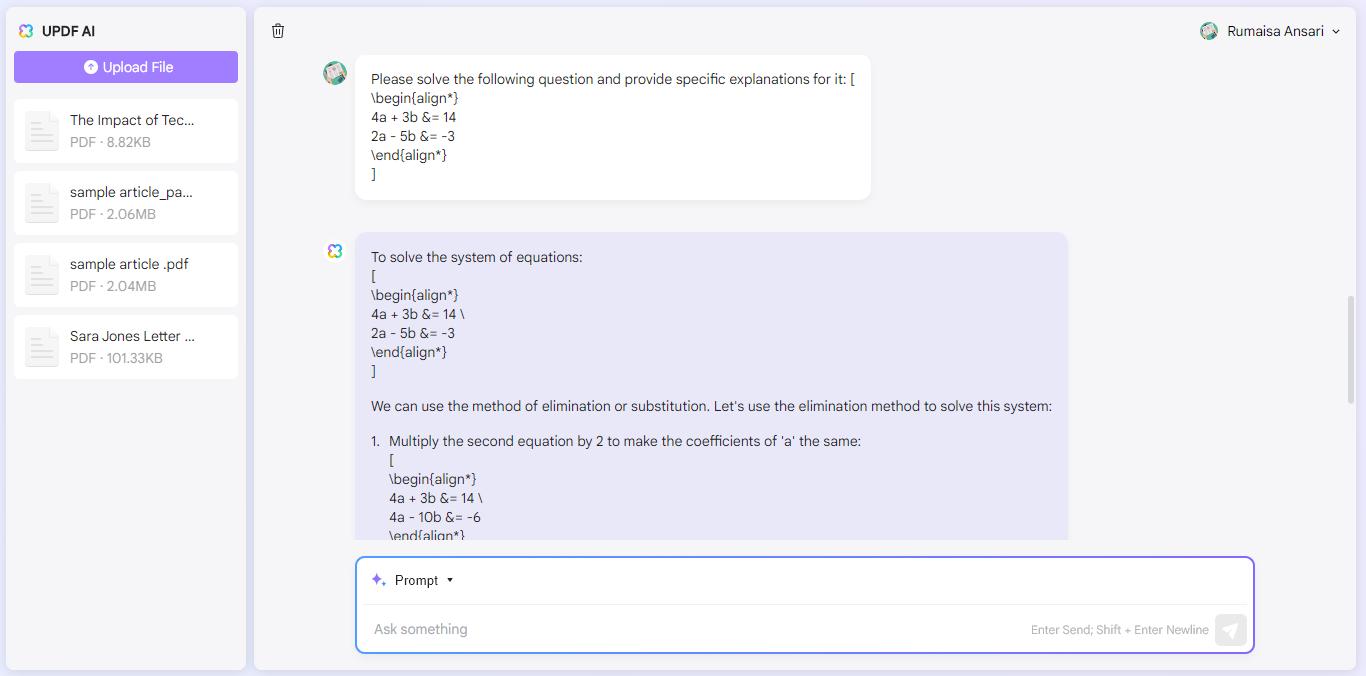1366x676 pixels.
Task: Open The Impact of Tec... PDF
Action: pos(126,131)
